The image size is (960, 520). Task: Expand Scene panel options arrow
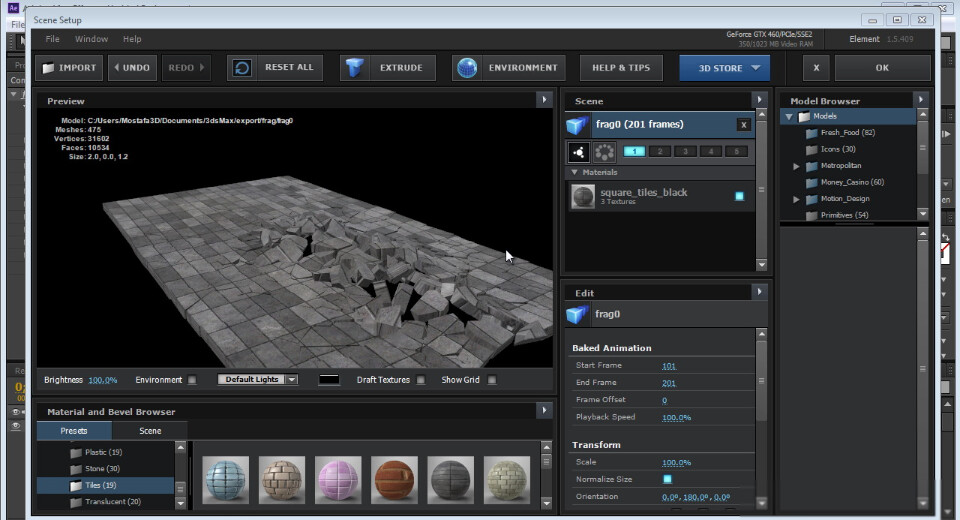(759, 100)
